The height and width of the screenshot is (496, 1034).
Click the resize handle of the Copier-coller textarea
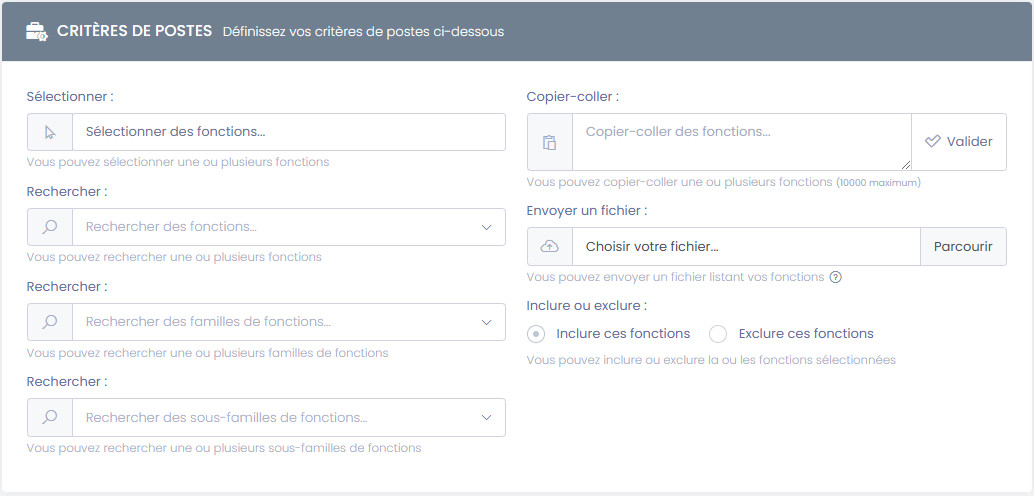906,165
